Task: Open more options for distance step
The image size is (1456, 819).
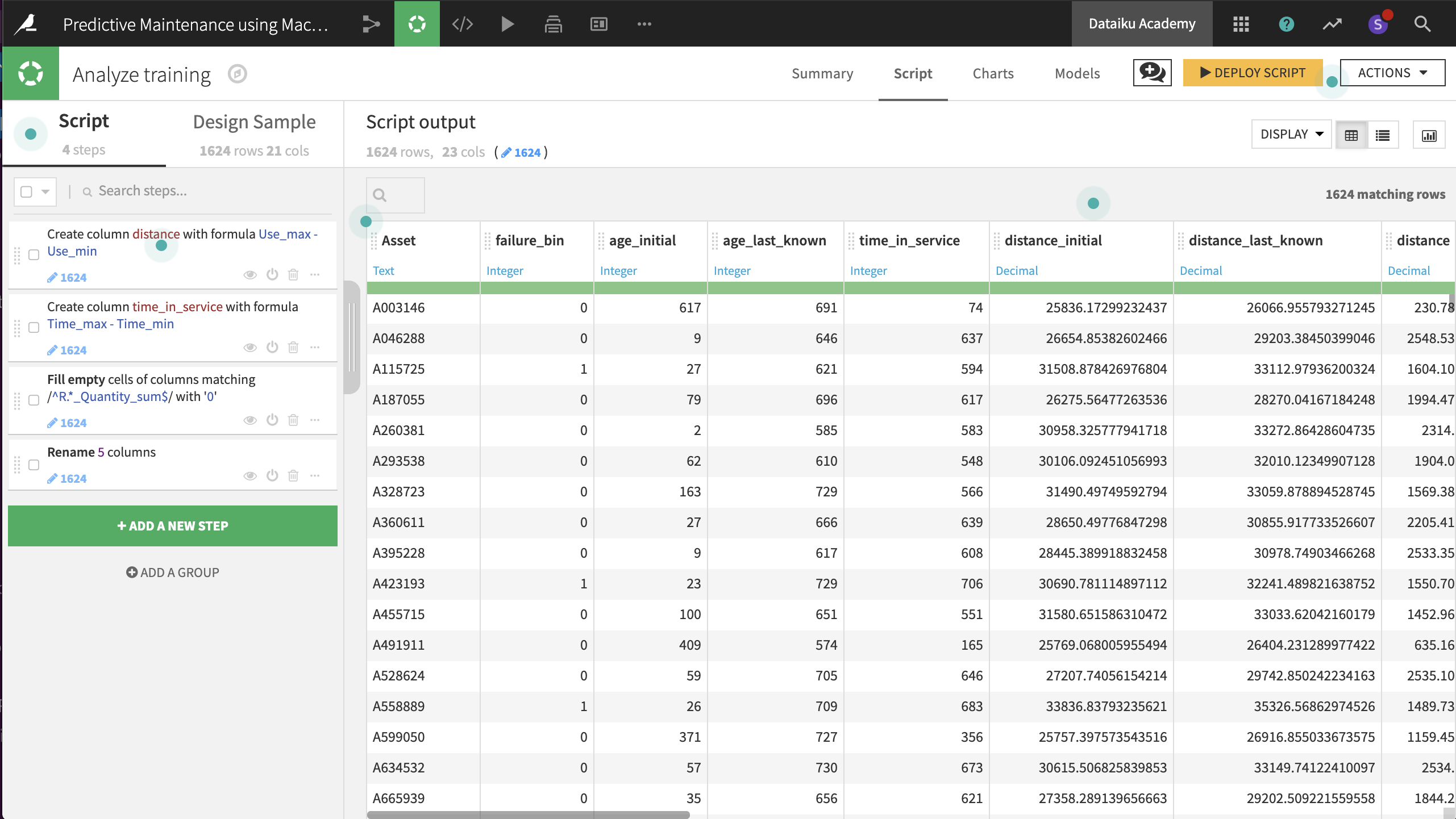Action: [x=315, y=275]
